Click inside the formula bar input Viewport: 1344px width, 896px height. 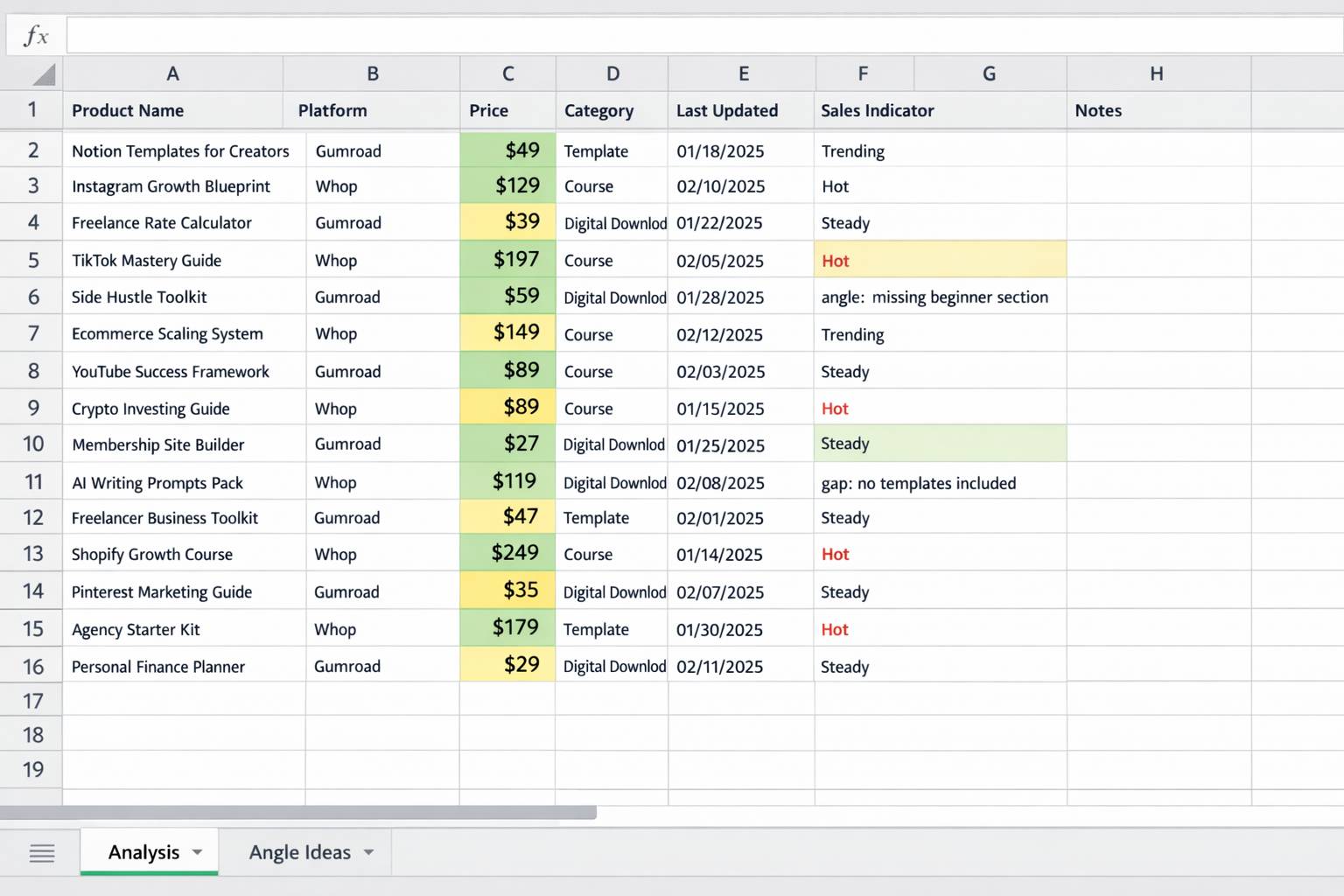[x=700, y=36]
